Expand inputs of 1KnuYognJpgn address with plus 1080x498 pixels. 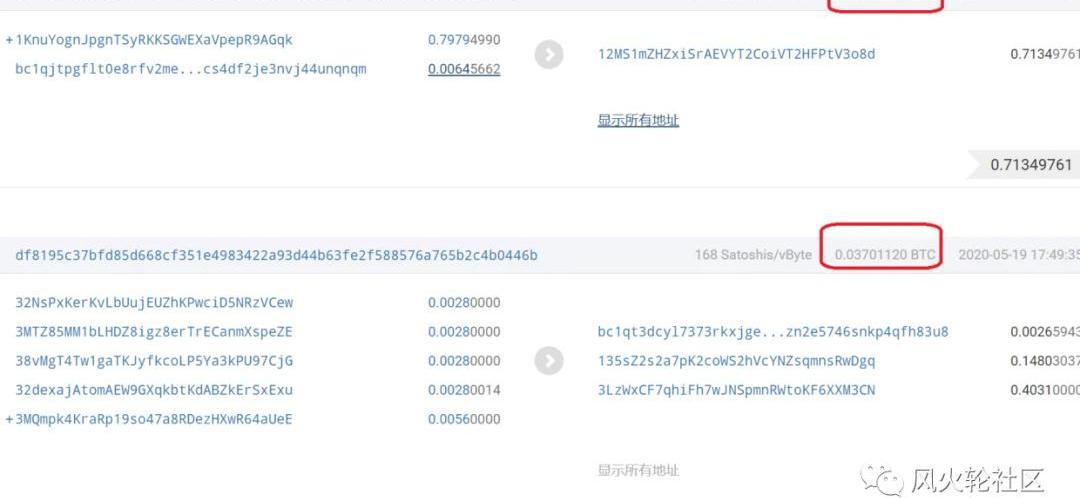9,40
